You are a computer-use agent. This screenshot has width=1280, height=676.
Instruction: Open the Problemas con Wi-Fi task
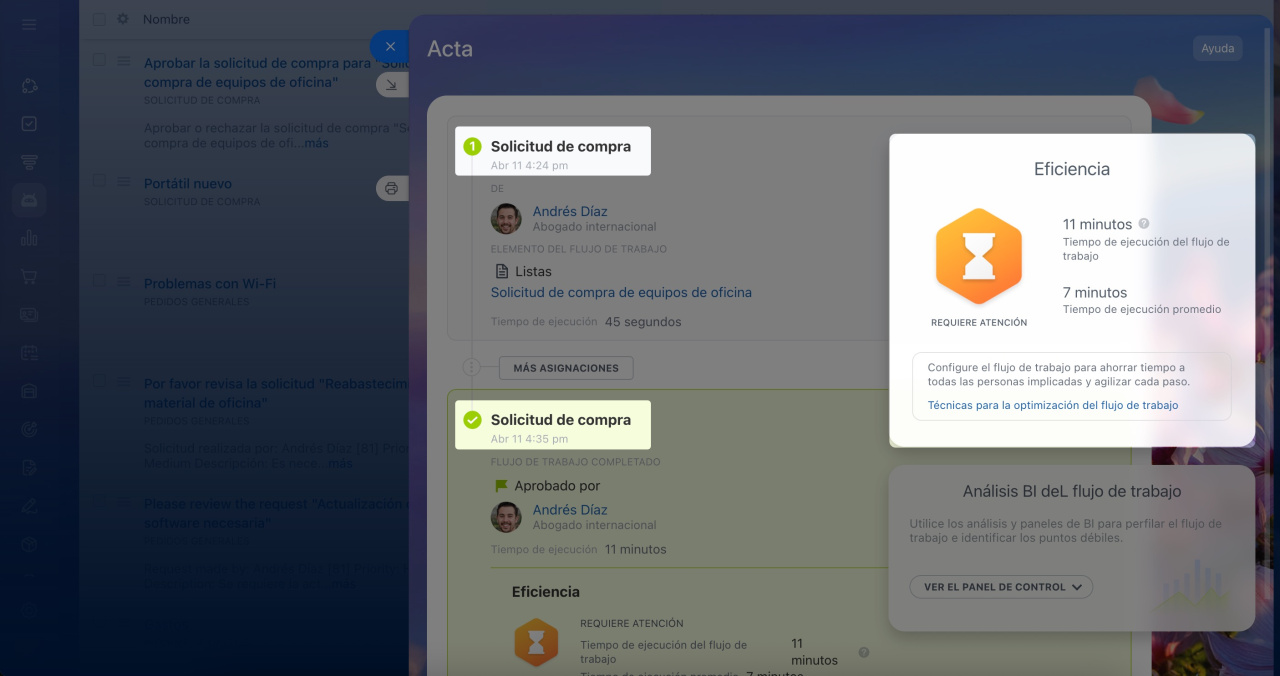[210, 284]
